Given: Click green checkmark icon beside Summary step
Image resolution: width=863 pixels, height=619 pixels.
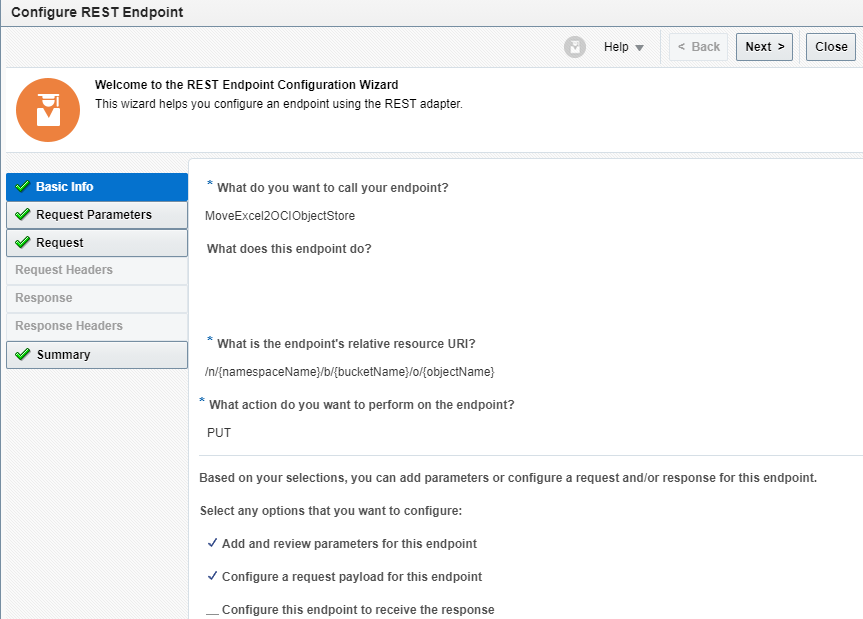Looking at the screenshot, I should 23,355.
